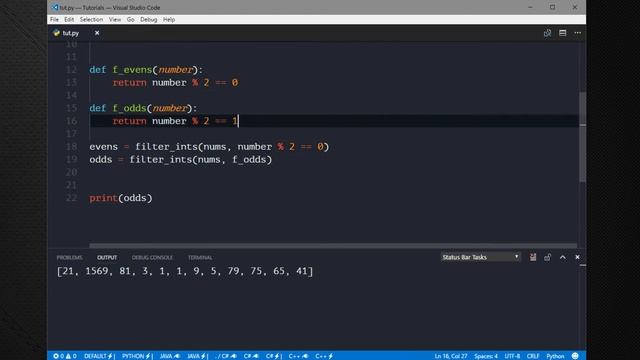Open the Status Bar Tasks output dropdown
The width and height of the screenshot is (640, 360).
pos(480,257)
